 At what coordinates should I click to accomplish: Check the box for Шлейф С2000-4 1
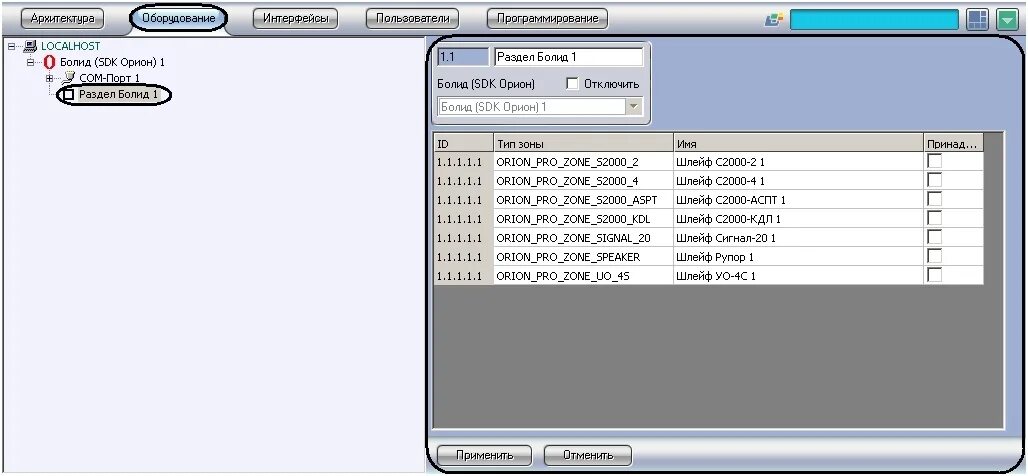click(x=934, y=180)
